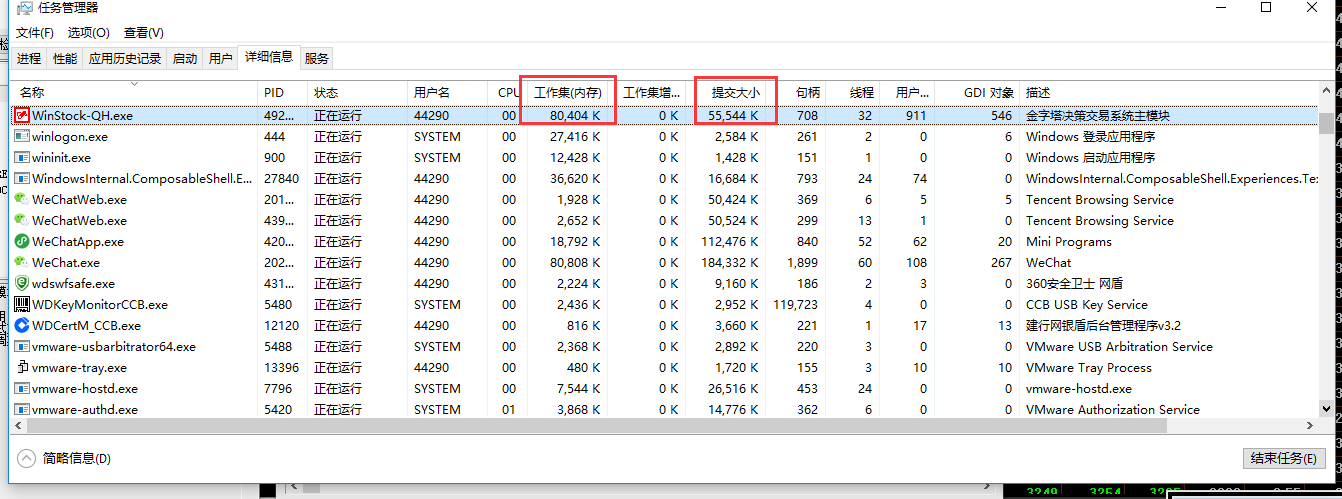Sort by the 描述 column header
Viewport: 1342px width, 499px height.
pos(1168,92)
